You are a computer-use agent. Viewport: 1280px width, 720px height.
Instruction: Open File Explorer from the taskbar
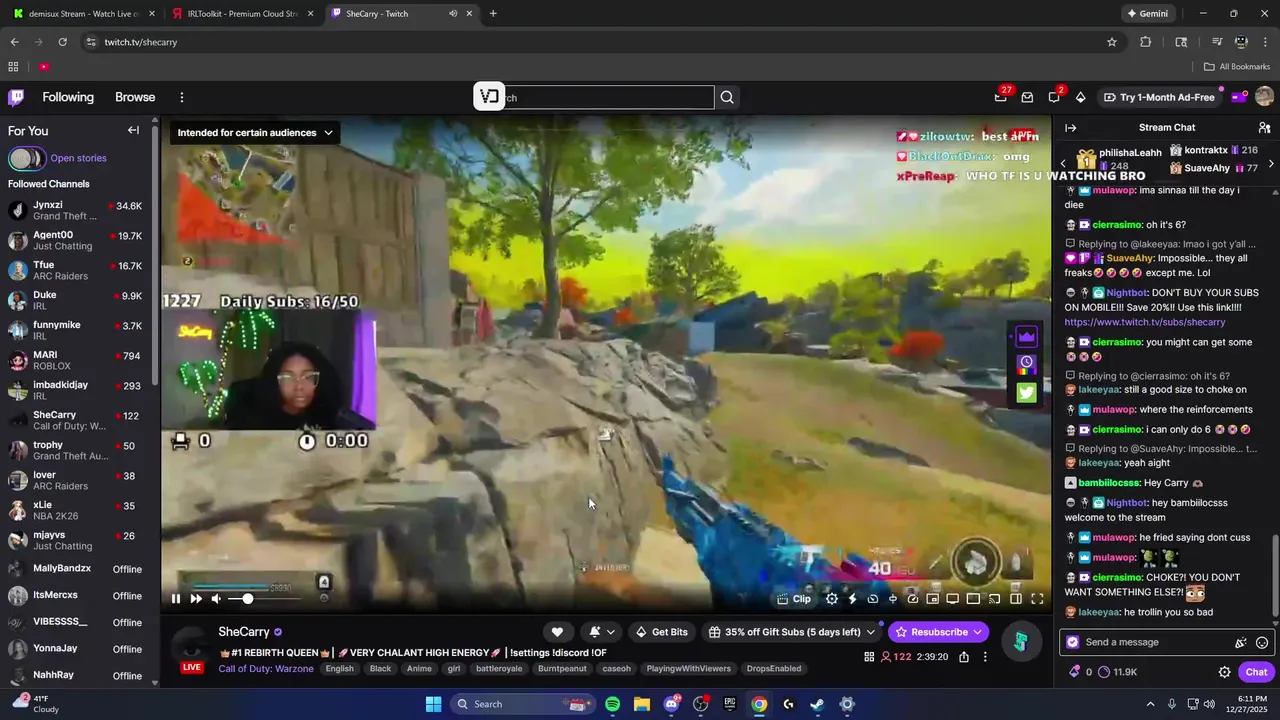(641, 704)
